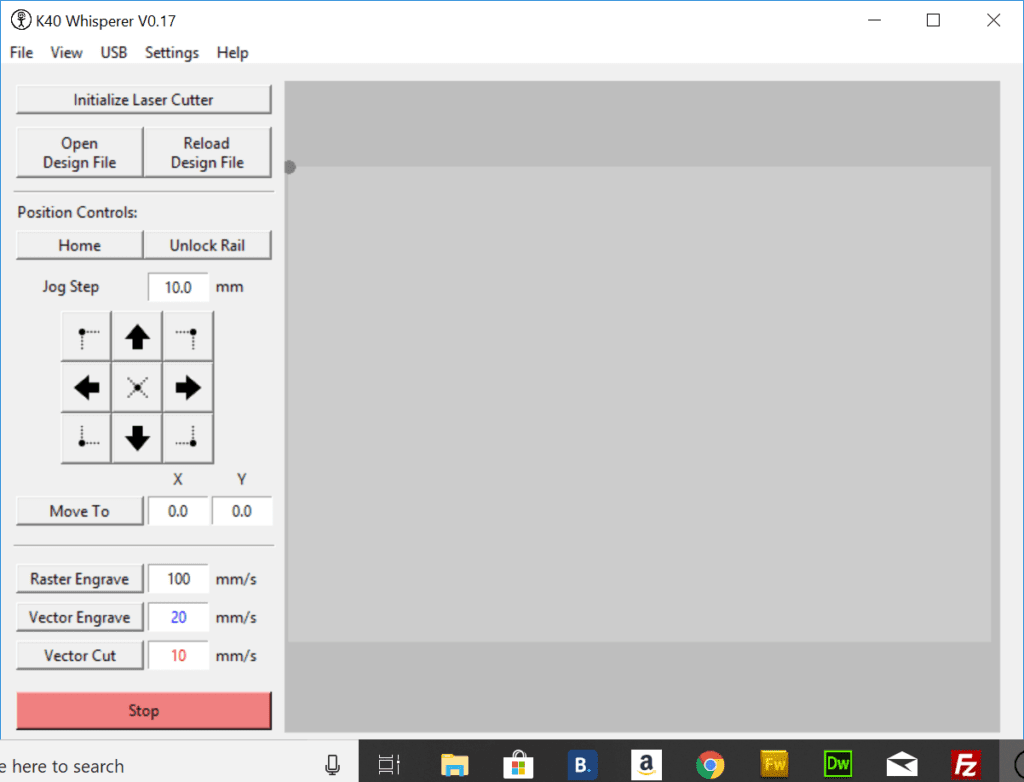1024x782 pixels.
Task: Click the Vector Cut speed field
Action: (x=178, y=655)
